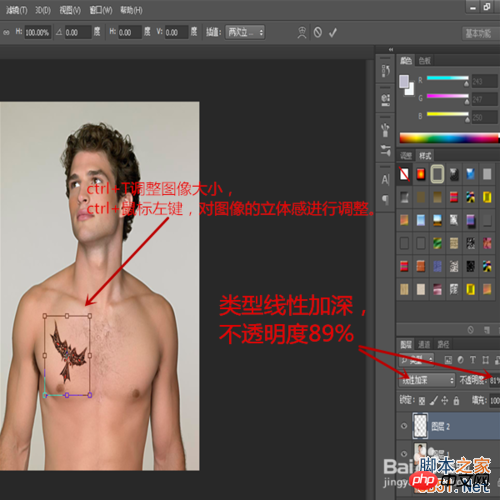Click the foreground color swatch in Color panel
Viewport: 500px width, 500px height.
point(404,81)
